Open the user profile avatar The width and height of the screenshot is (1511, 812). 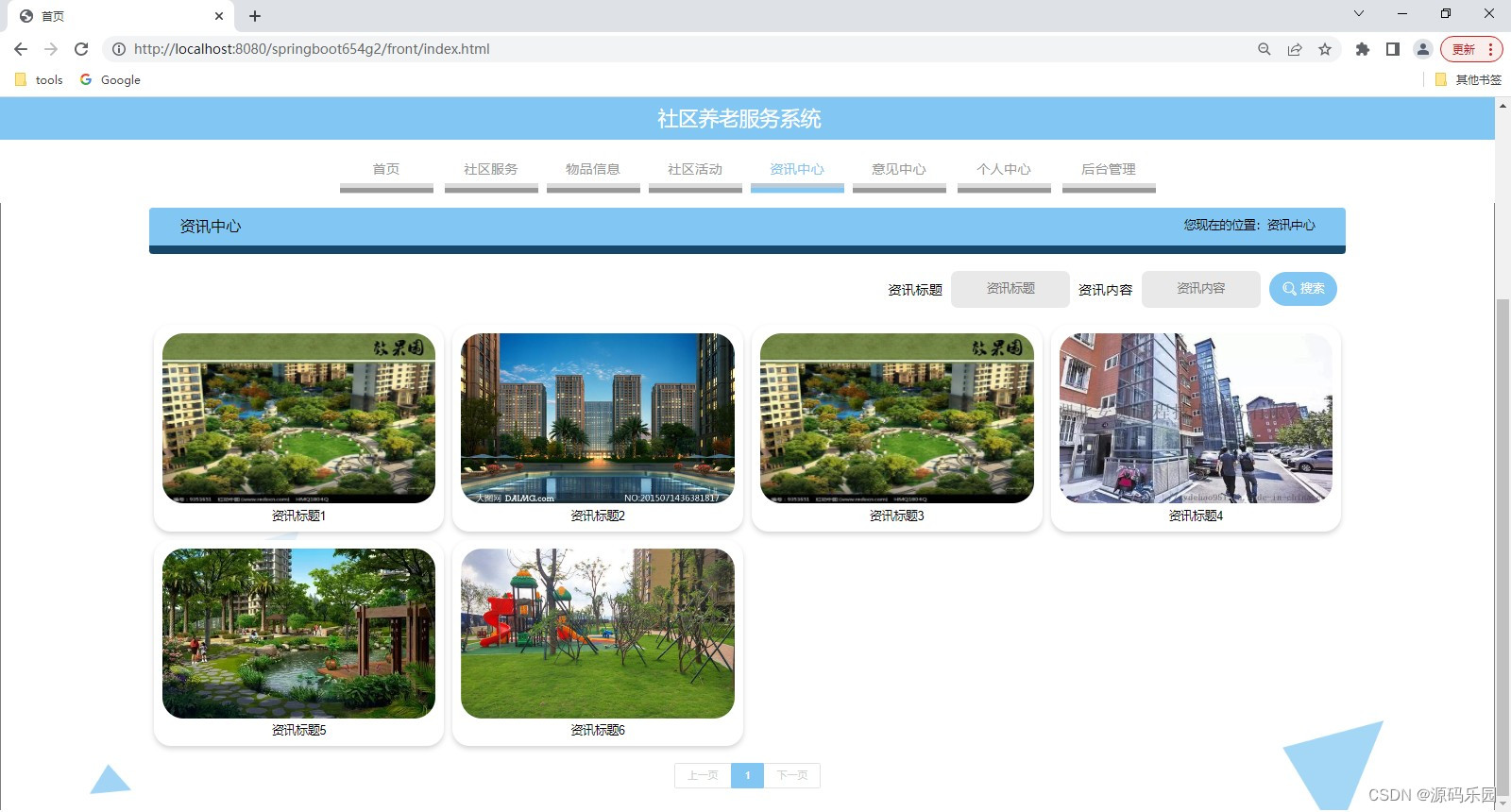pyautogui.click(x=1422, y=49)
